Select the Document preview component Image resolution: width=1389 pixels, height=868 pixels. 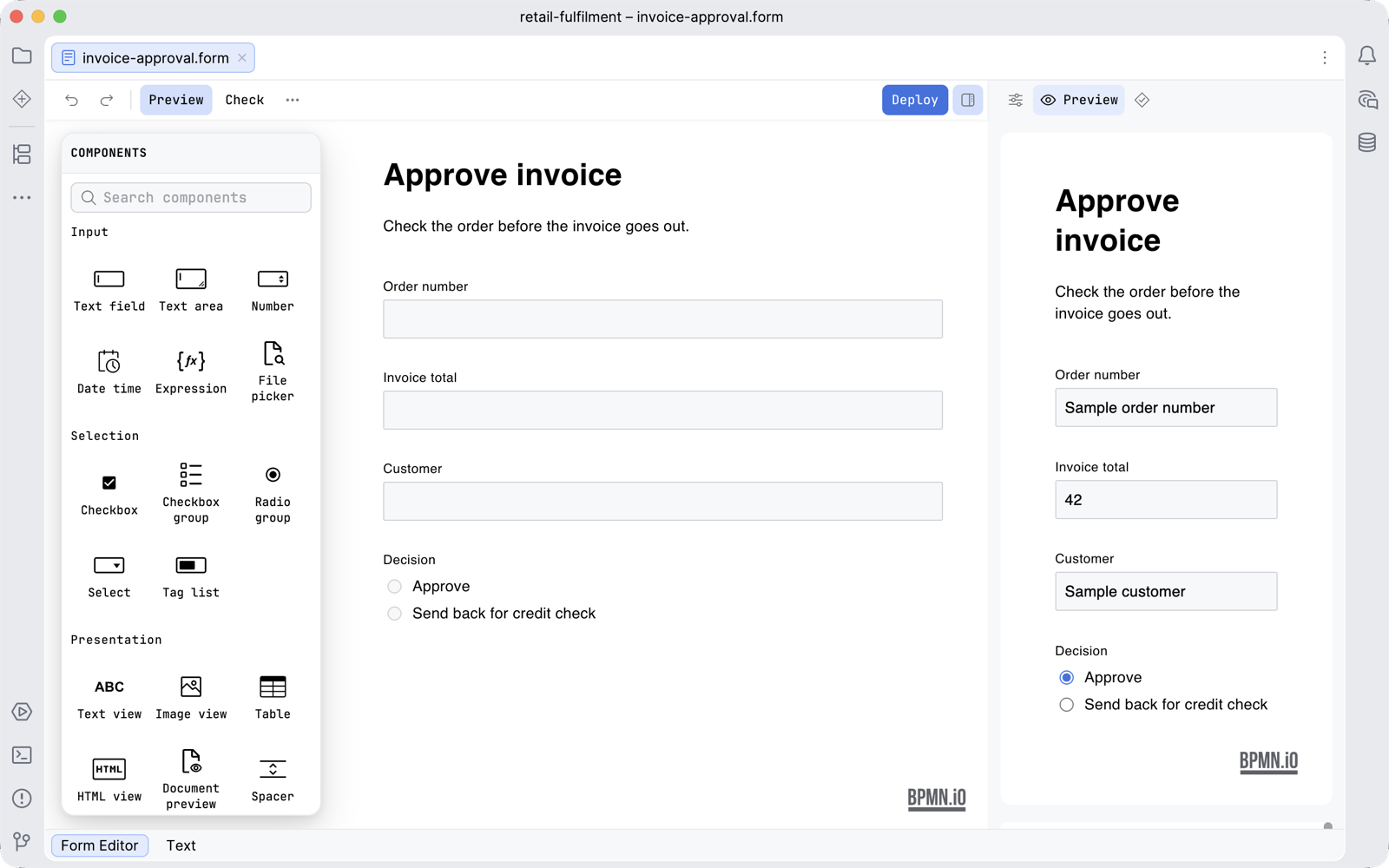[191, 779]
